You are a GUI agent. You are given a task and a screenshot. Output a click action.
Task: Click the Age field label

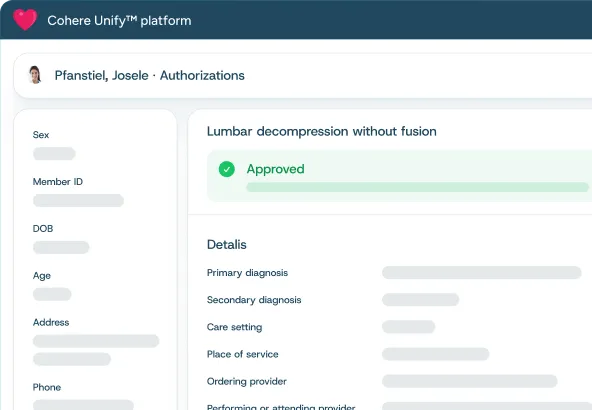(42, 276)
